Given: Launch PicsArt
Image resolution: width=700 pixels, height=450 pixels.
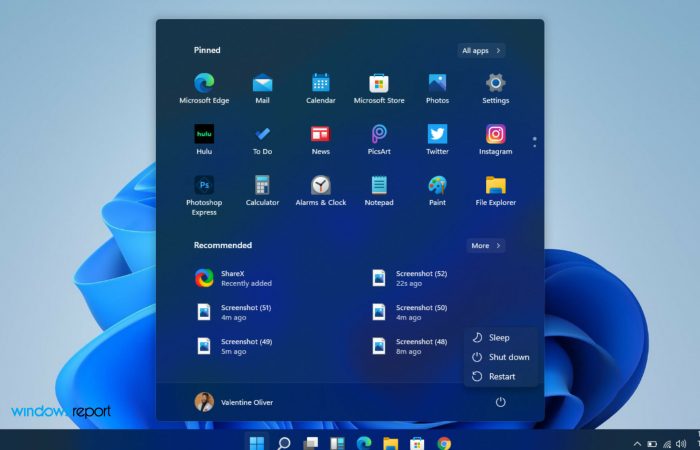Looking at the screenshot, I should pos(379,140).
